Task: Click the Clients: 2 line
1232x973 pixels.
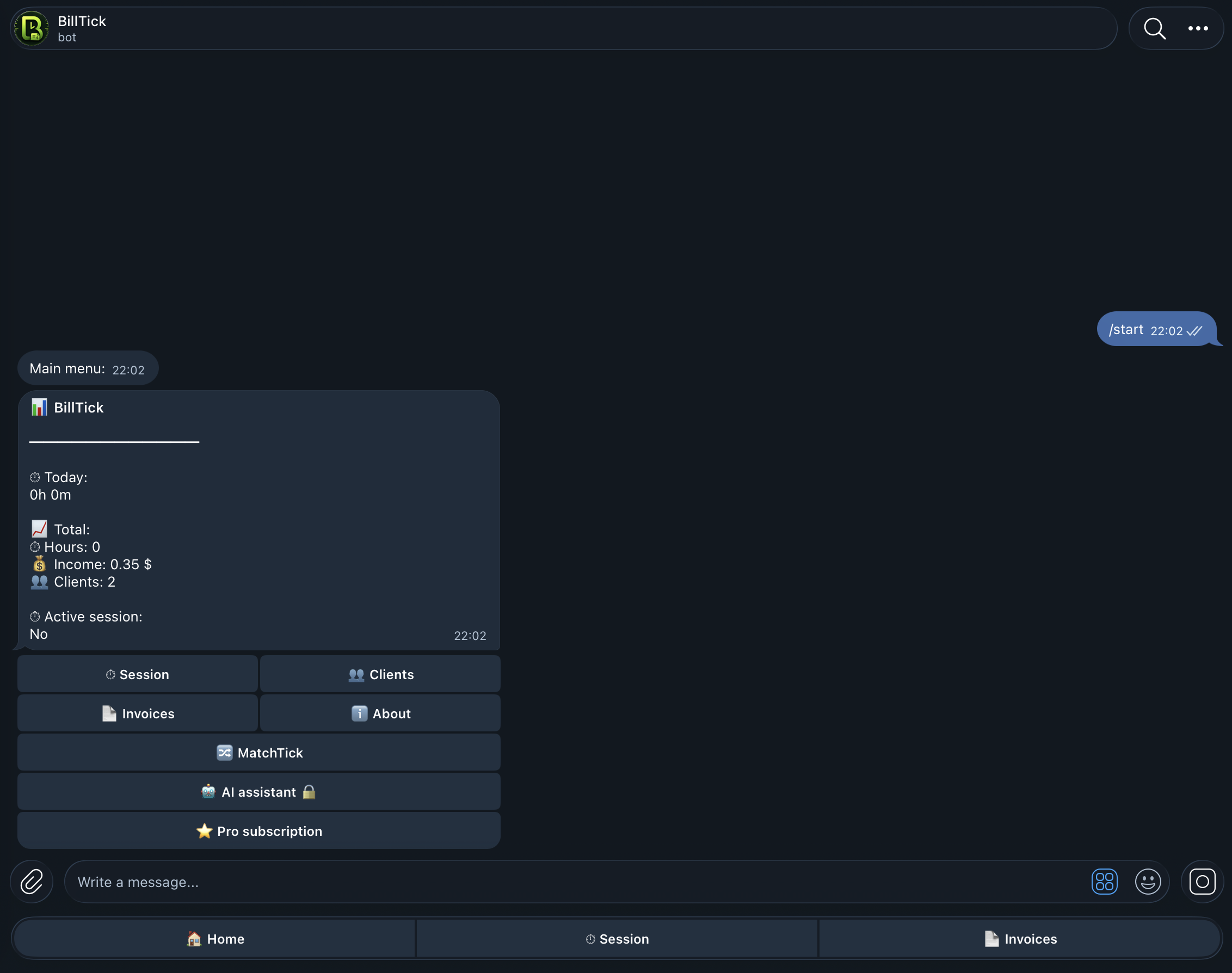Action: click(x=73, y=582)
